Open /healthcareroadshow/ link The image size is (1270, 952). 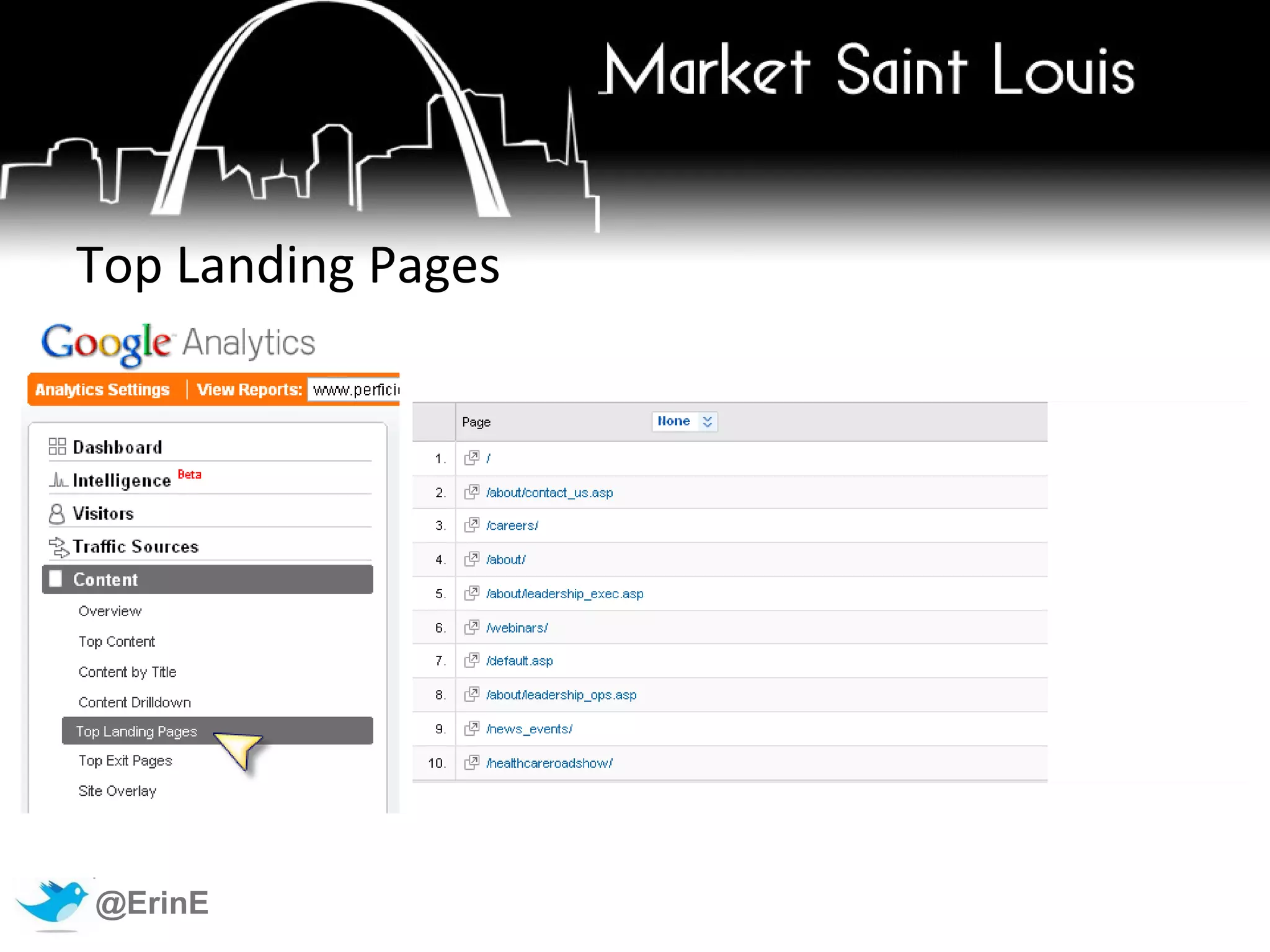(549, 763)
